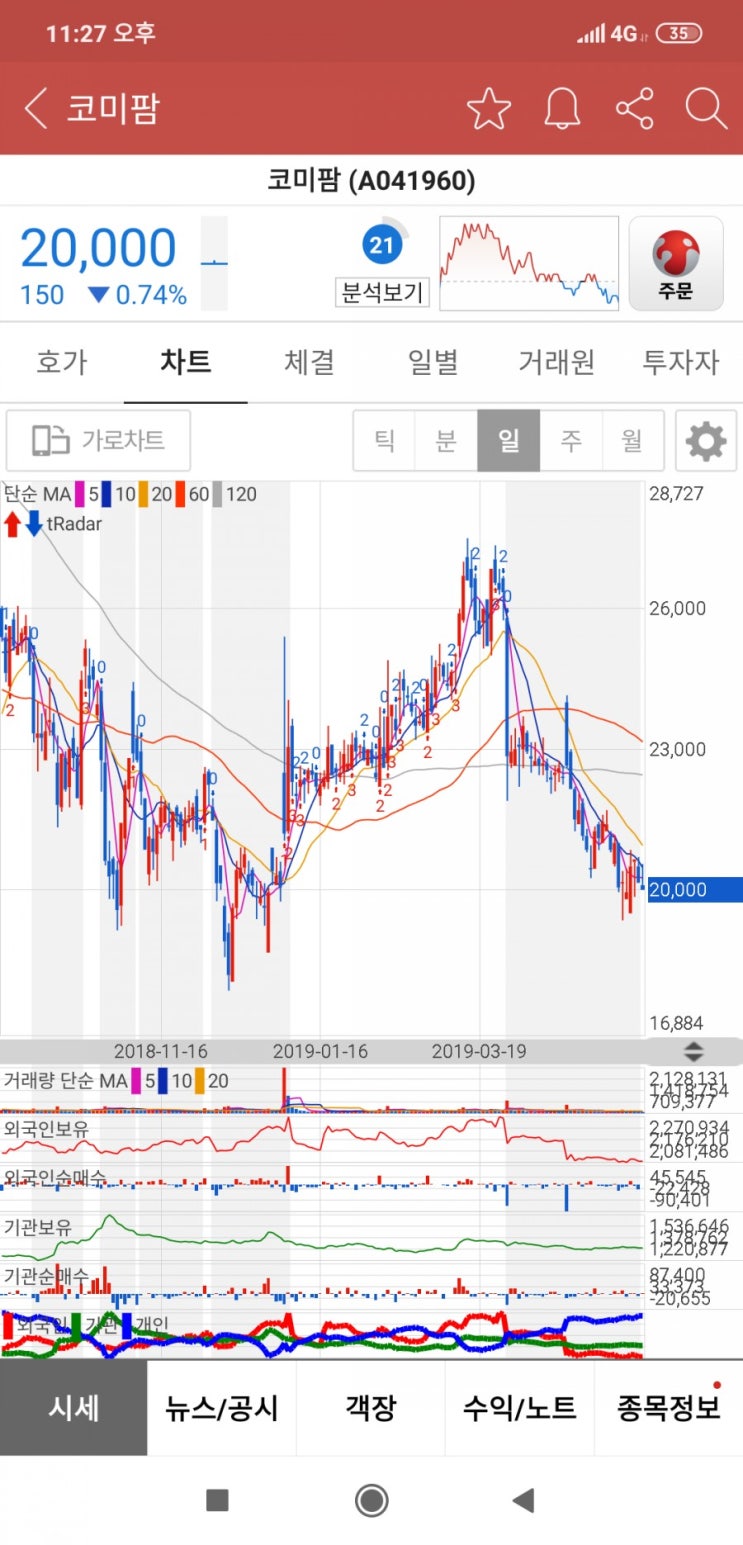Image resolution: width=743 pixels, height=1545 pixels.
Task: Switch to the 호가 tab
Action: [62, 362]
